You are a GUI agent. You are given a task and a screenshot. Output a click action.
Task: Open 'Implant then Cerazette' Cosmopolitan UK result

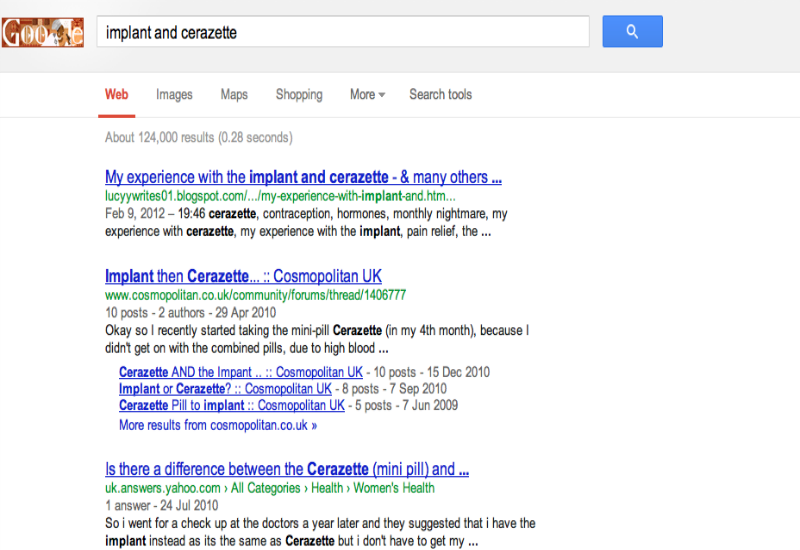coord(243,276)
